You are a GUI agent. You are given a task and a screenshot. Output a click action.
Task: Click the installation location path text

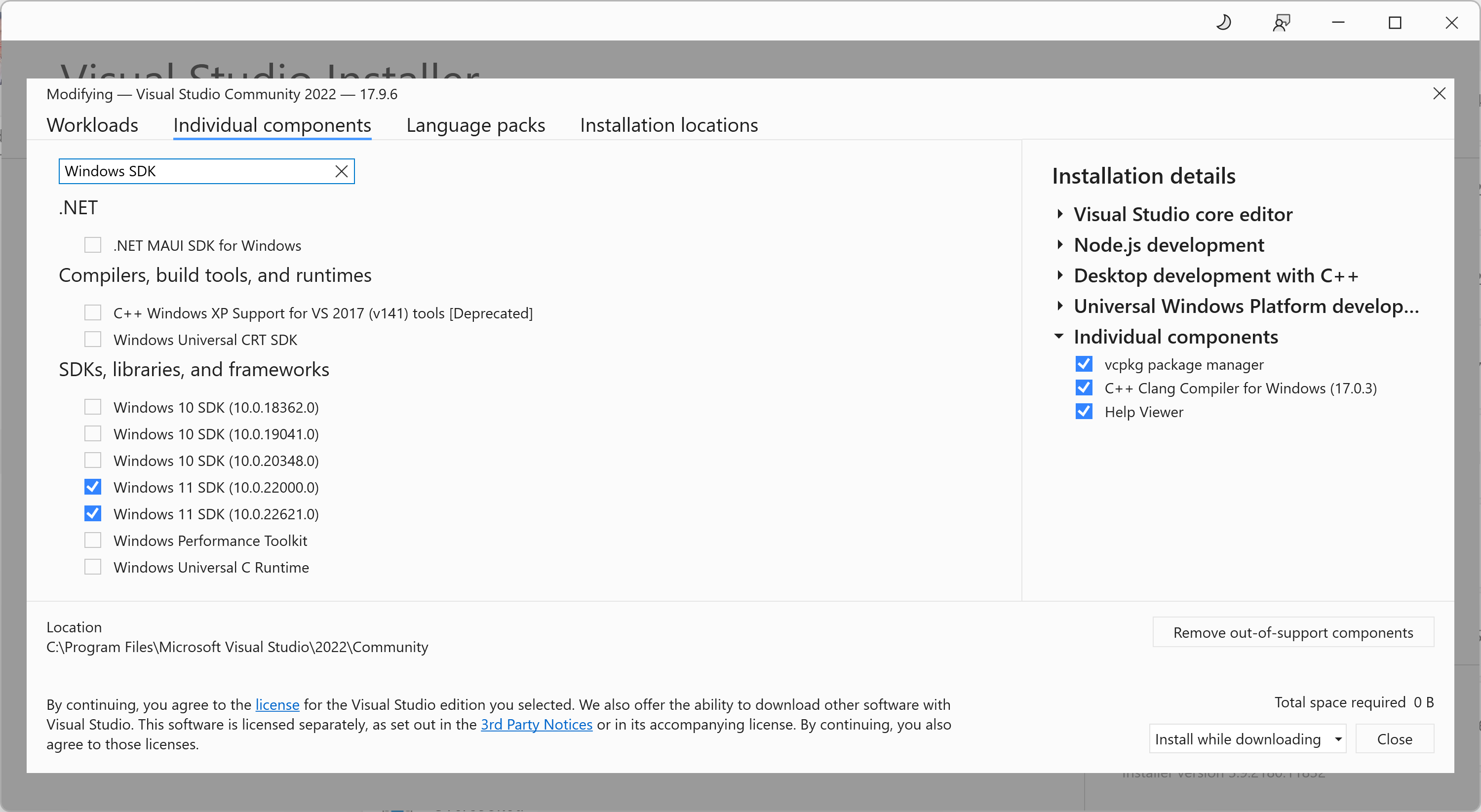point(237,647)
